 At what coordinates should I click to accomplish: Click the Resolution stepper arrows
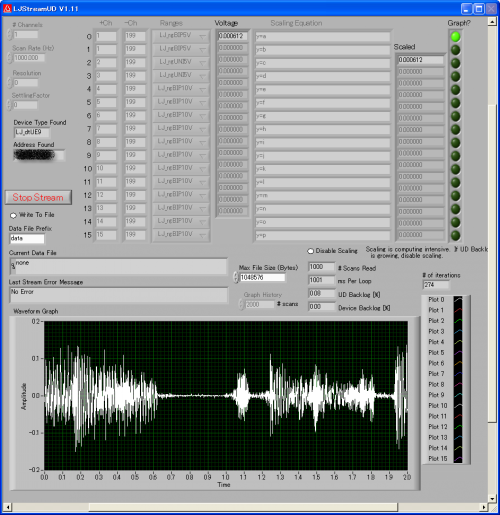click(9, 83)
